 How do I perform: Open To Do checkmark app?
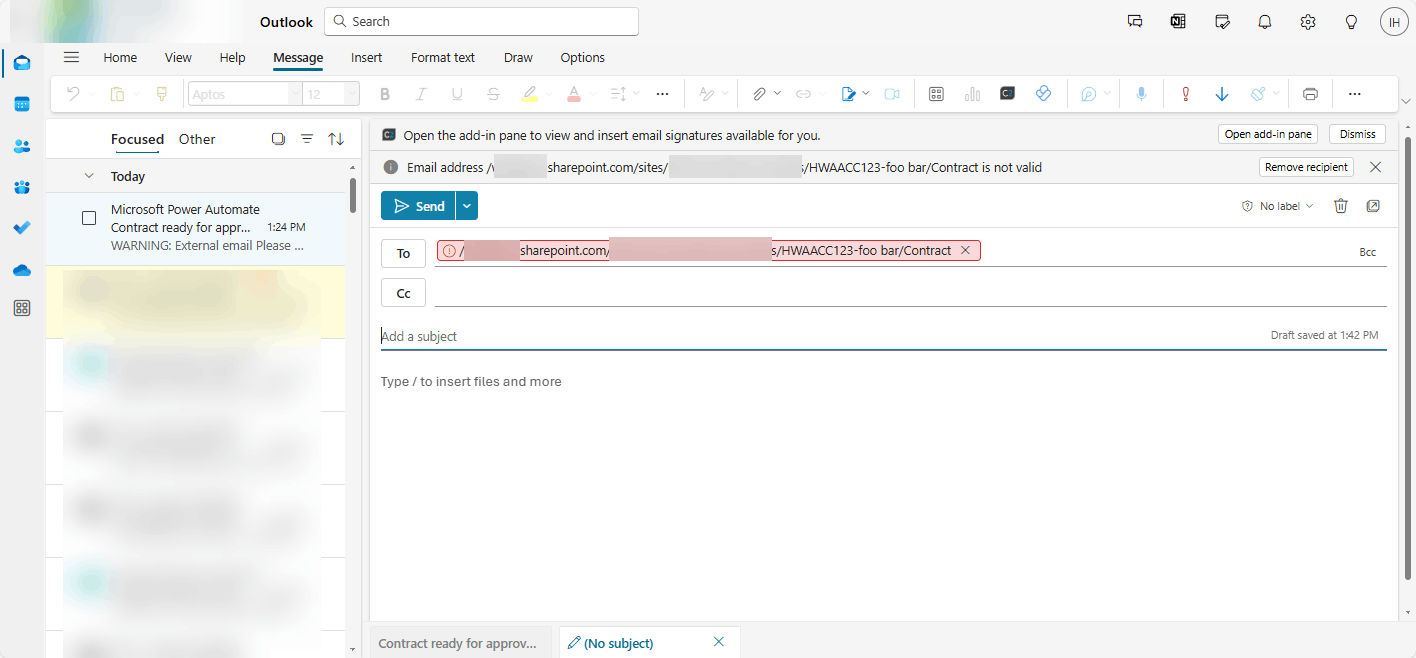(21, 228)
